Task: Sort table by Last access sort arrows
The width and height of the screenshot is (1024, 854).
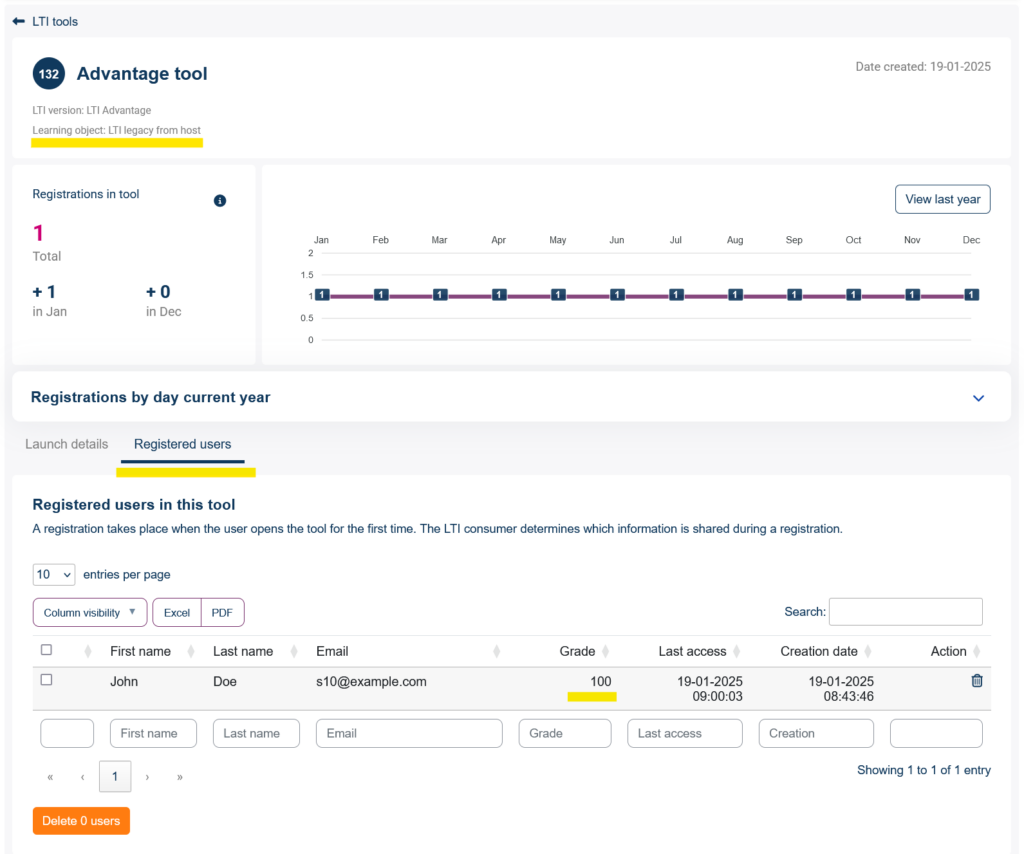Action: [737, 651]
